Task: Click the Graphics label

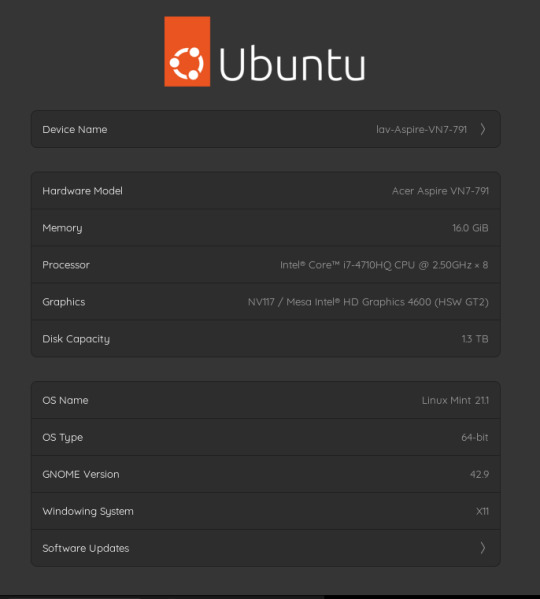Action: (64, 302)
